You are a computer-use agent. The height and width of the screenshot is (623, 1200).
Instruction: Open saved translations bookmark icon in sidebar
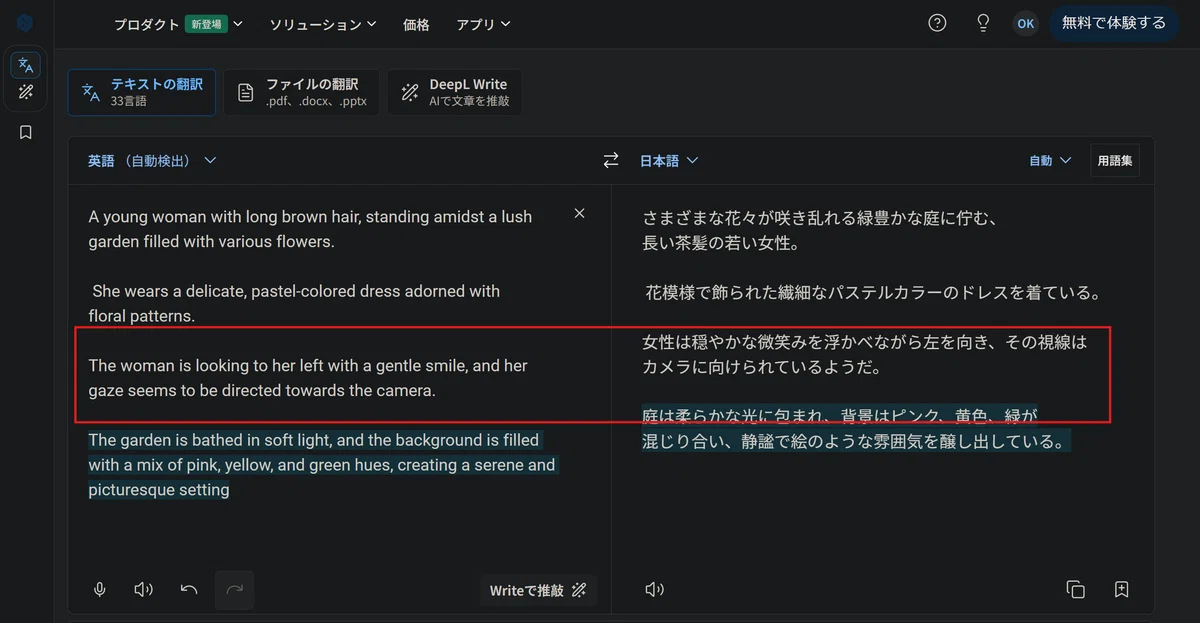point(26,132)
